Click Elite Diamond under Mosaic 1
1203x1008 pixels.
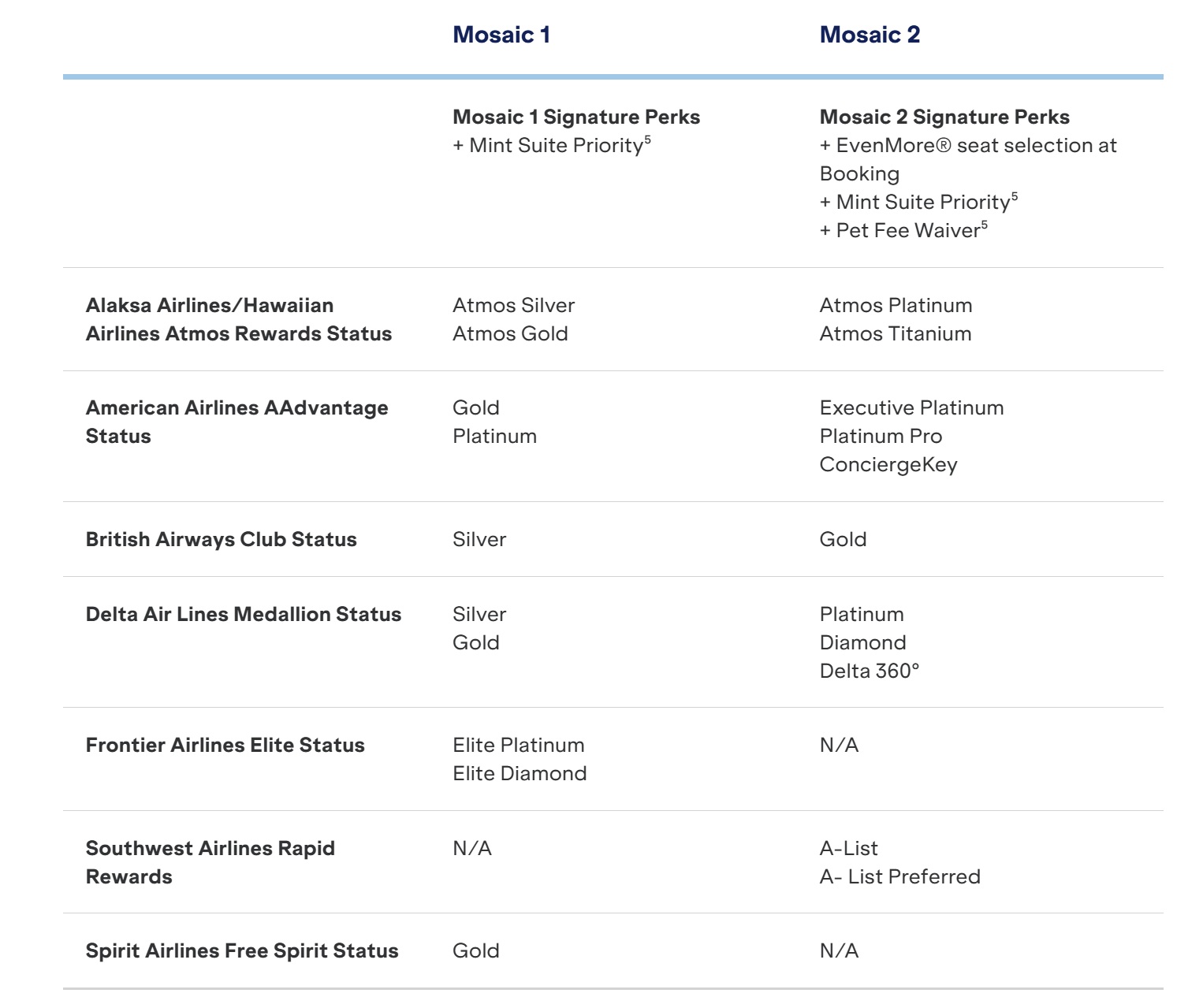(519, 774)
